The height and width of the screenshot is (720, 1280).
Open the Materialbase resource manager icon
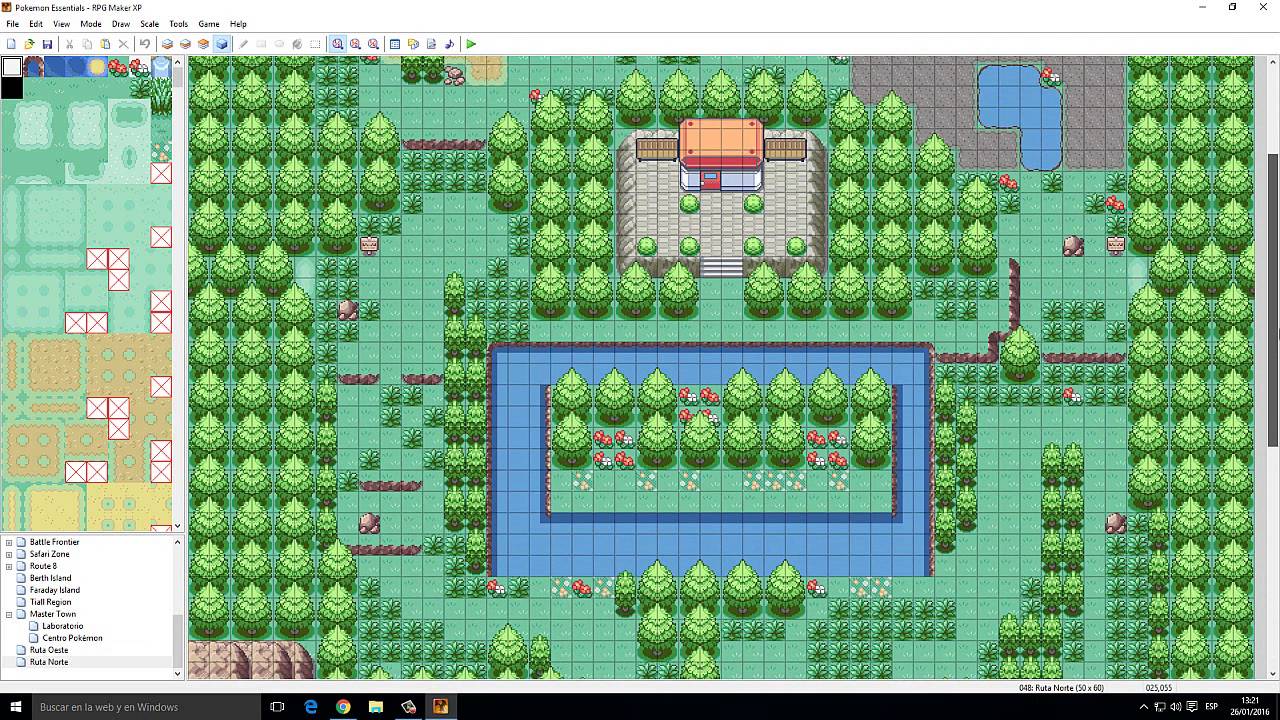(x=413, y=44)
